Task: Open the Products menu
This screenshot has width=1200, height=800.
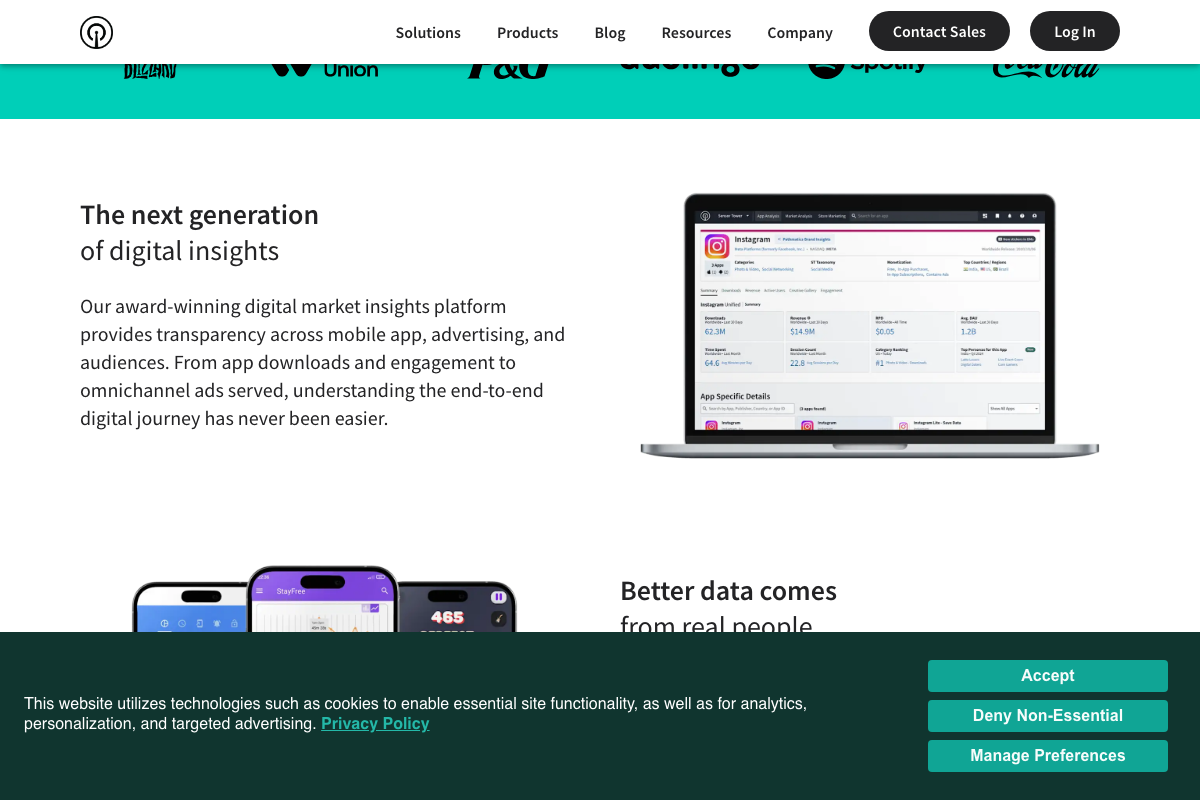Action: [x=527, y=32]
